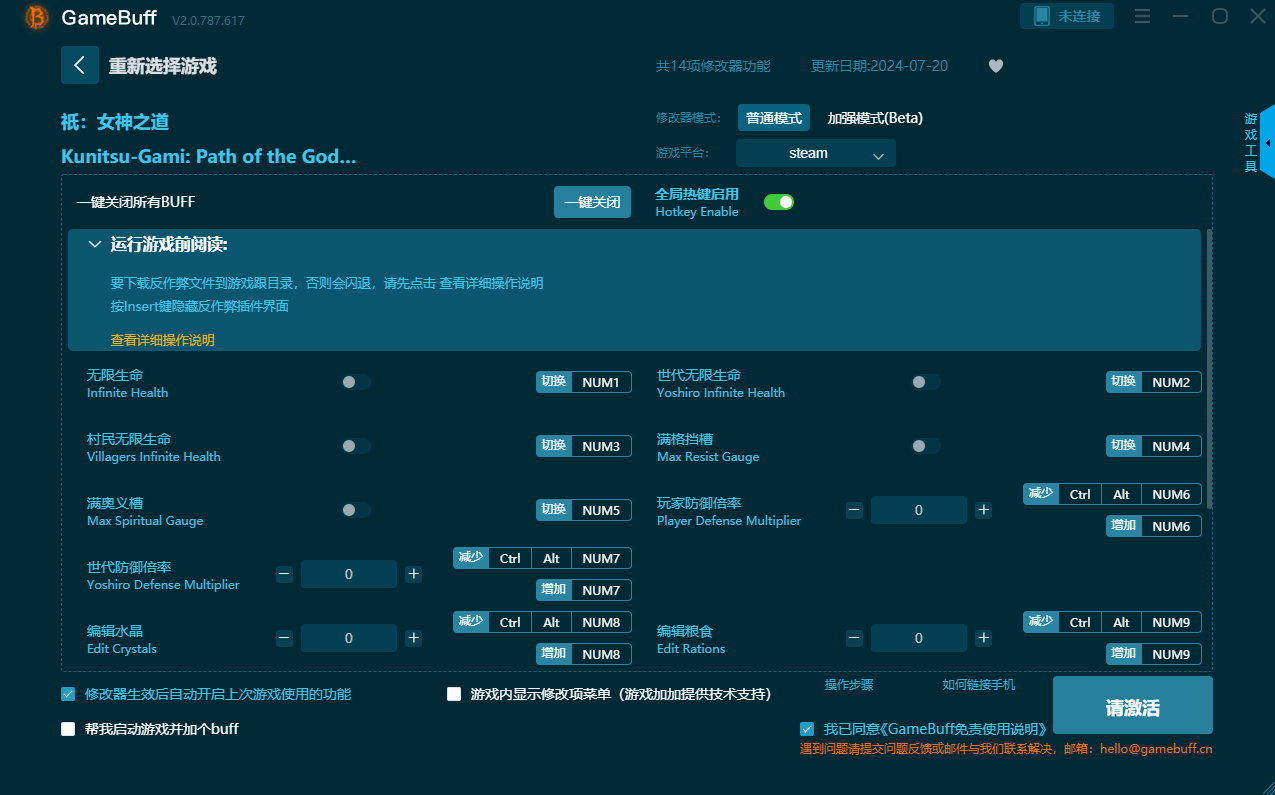Click the back arrow to reselect game

(x=79, y=65)
